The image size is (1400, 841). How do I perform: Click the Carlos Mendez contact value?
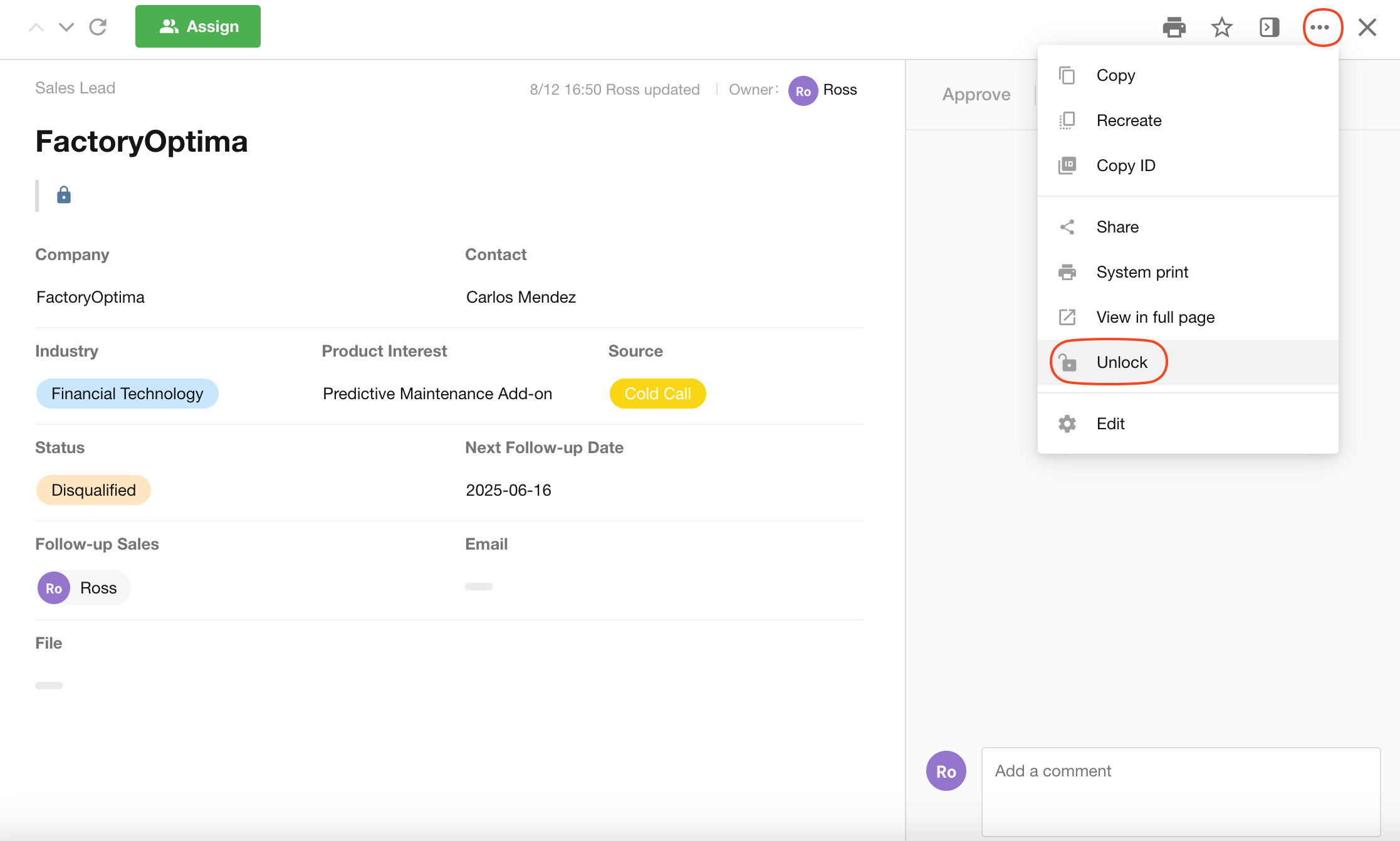pos(521,297)
